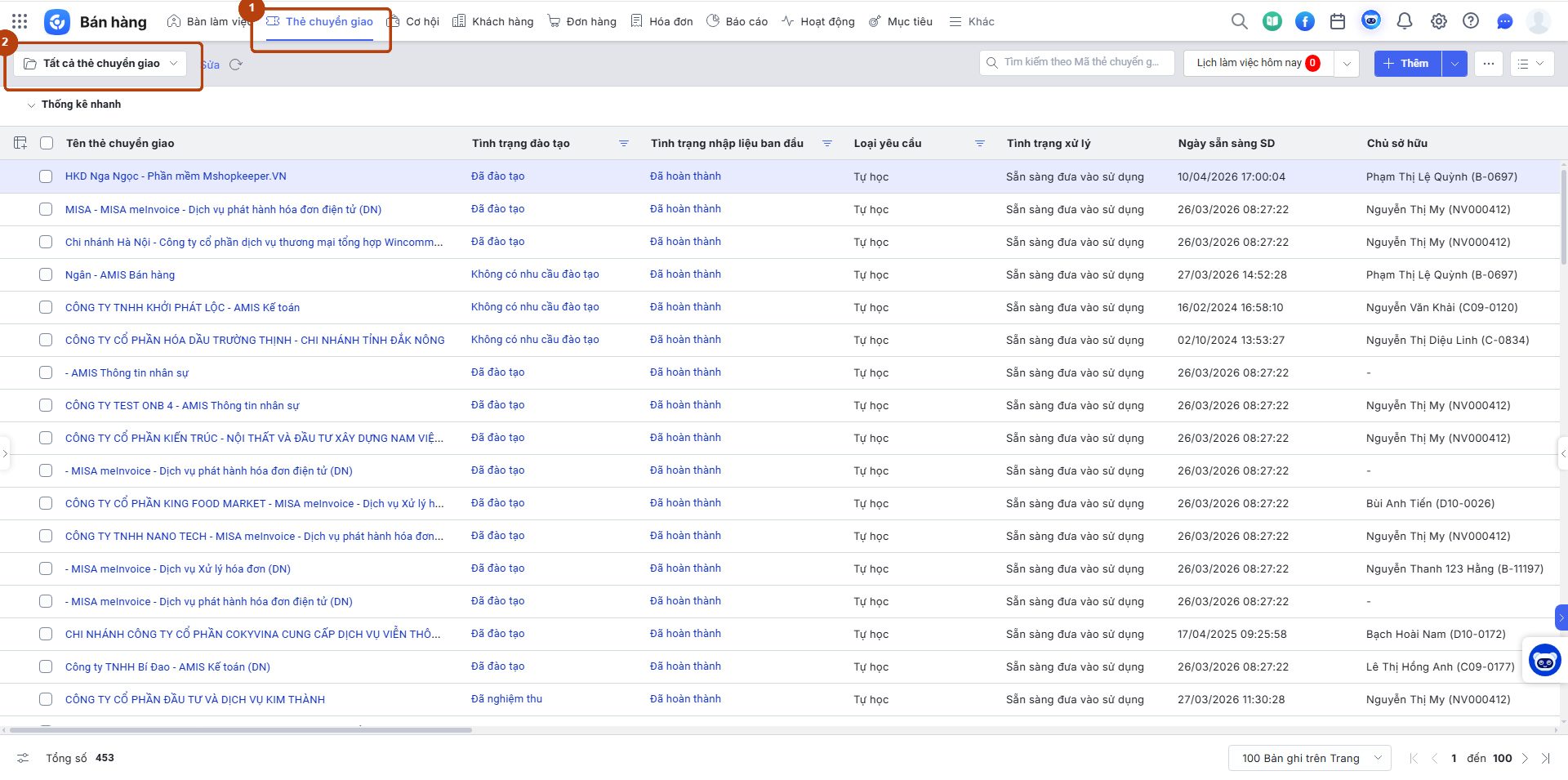The image size is (1568, 780).
Task: Open the calendar icon in header
Action: [1338, 21]
